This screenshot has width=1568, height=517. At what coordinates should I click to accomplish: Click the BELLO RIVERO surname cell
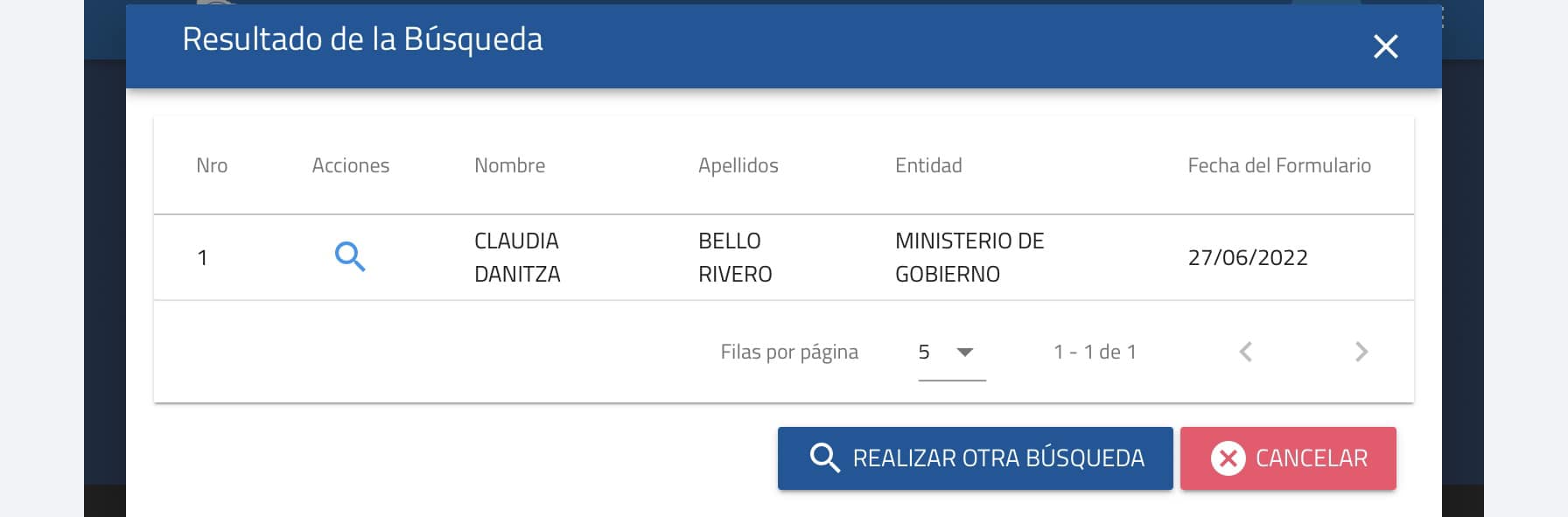click(x=735, y=257)
